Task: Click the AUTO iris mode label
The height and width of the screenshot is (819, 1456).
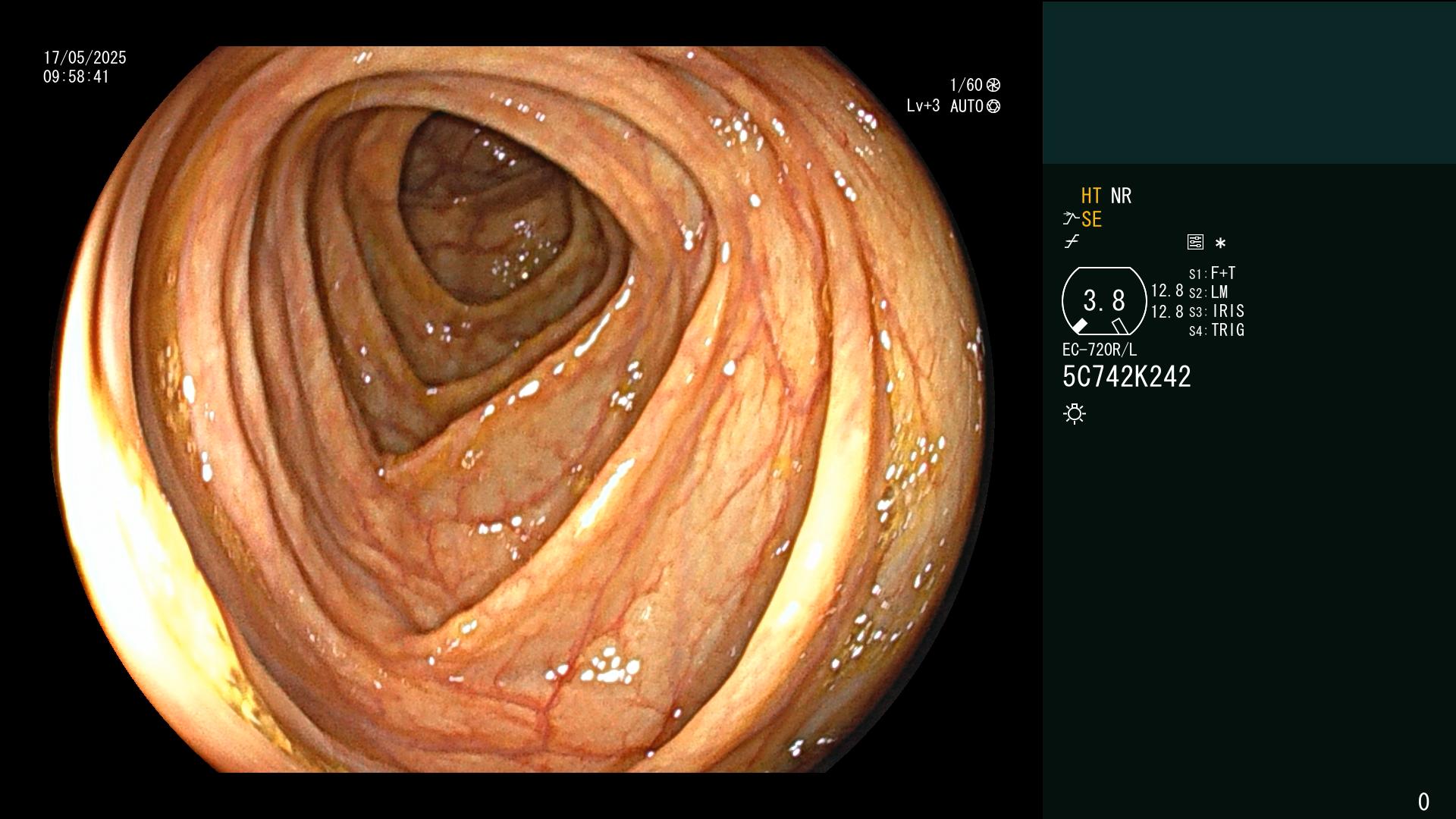Action: click(x=967, y=106)
